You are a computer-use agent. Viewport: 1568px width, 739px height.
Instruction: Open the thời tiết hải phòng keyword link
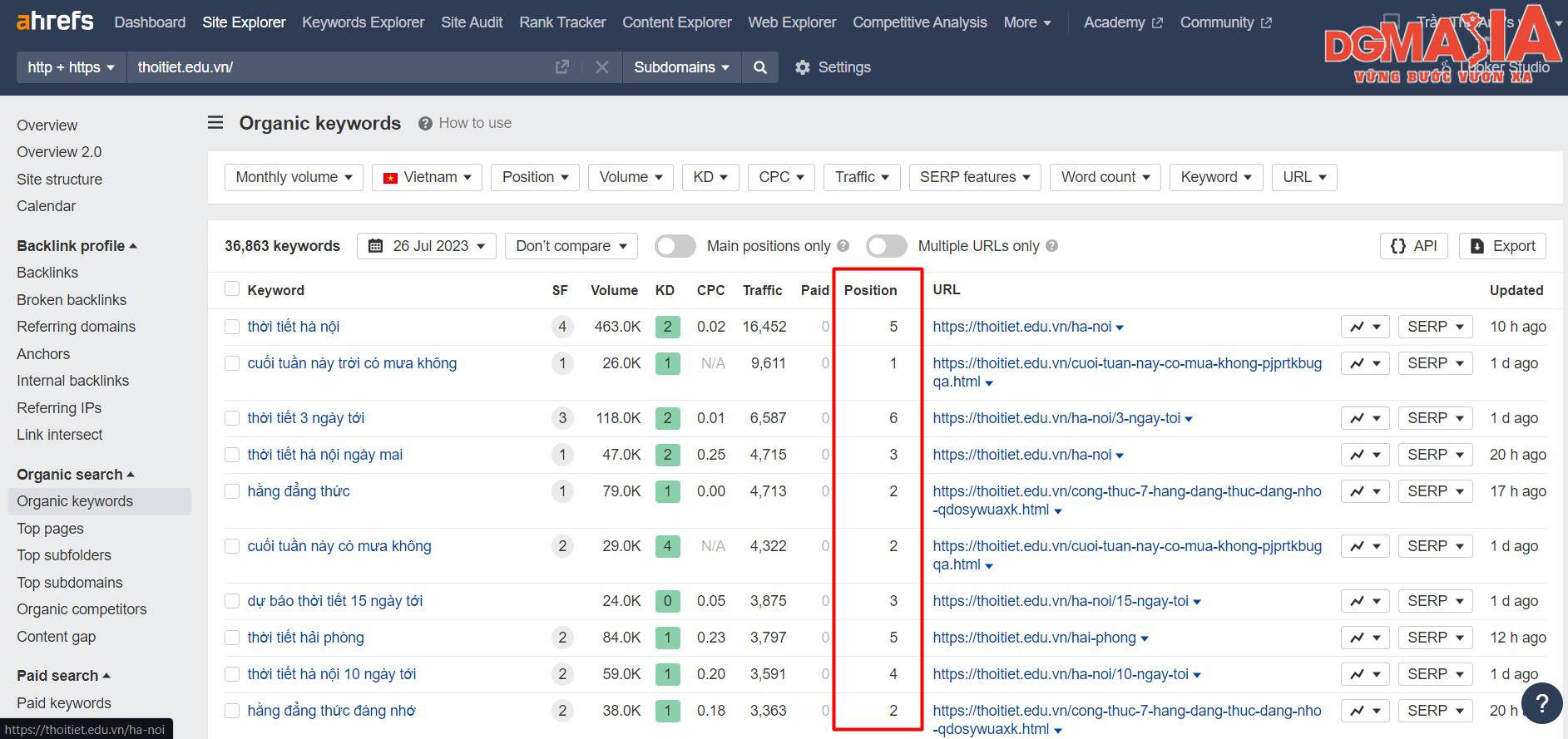305,638
